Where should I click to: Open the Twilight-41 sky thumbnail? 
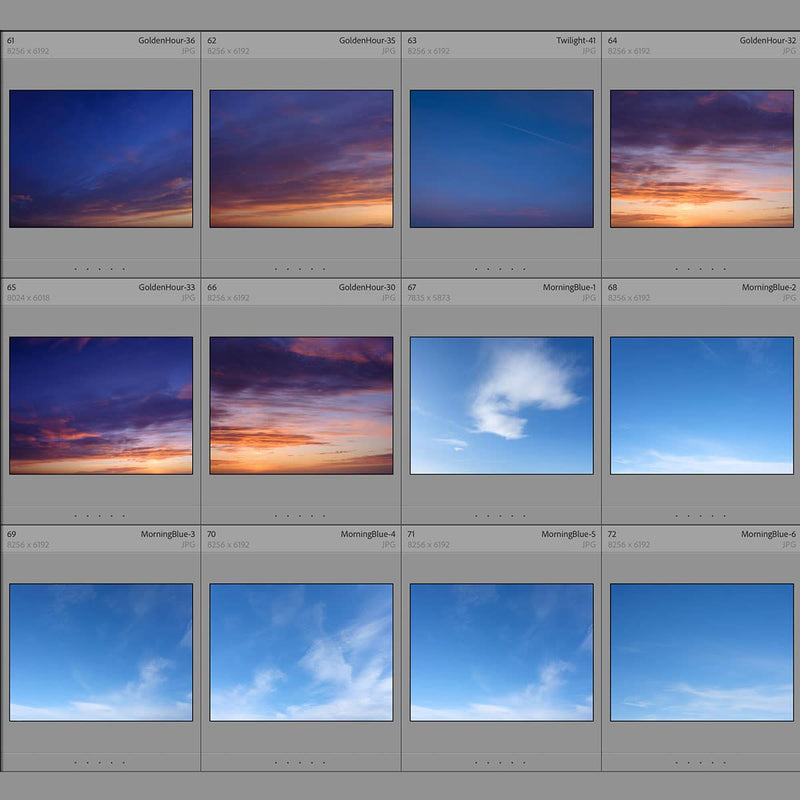[501, 159]
